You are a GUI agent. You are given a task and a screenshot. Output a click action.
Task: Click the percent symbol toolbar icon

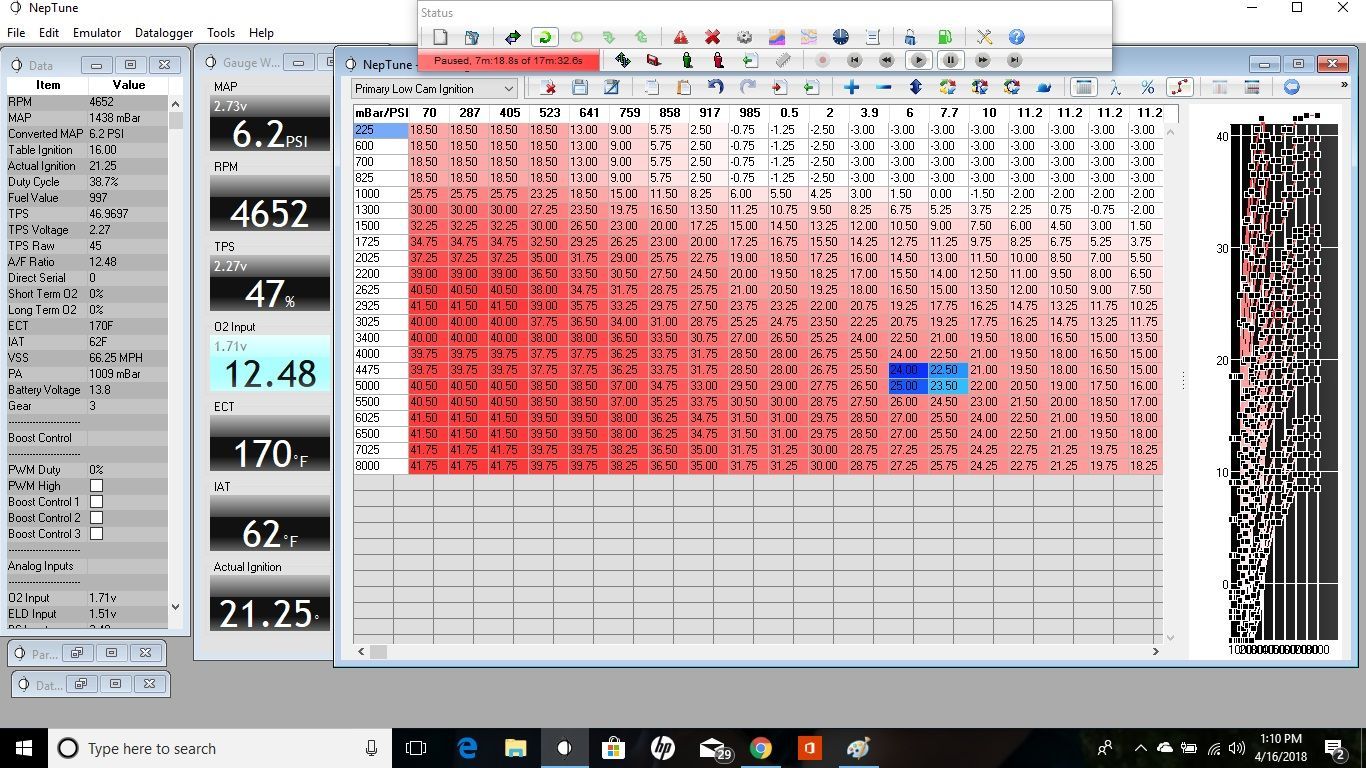pos(1147,88)
